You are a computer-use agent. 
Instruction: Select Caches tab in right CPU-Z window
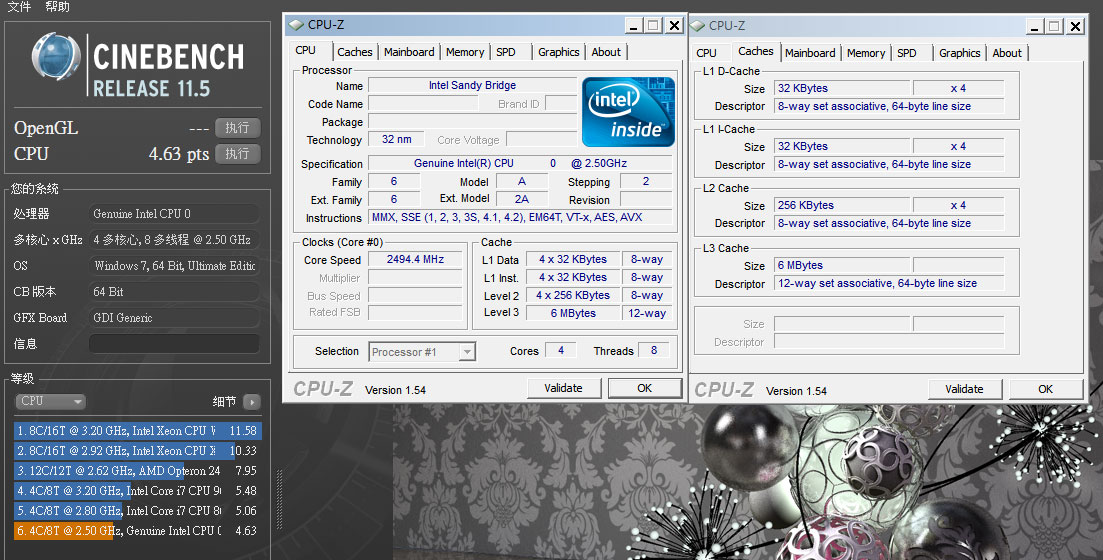(756, 51)
